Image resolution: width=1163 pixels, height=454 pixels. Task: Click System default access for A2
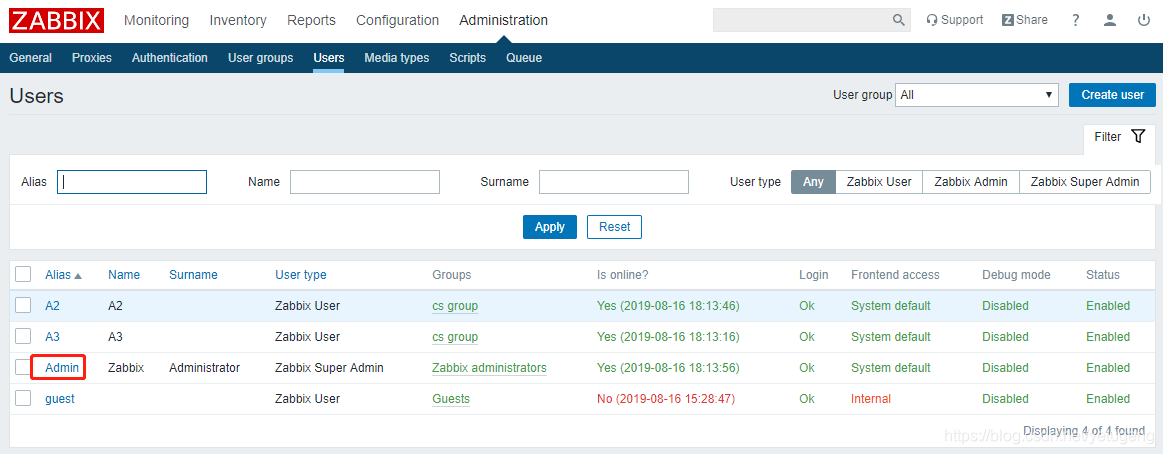pyautogui.click(x=891, y=306)
